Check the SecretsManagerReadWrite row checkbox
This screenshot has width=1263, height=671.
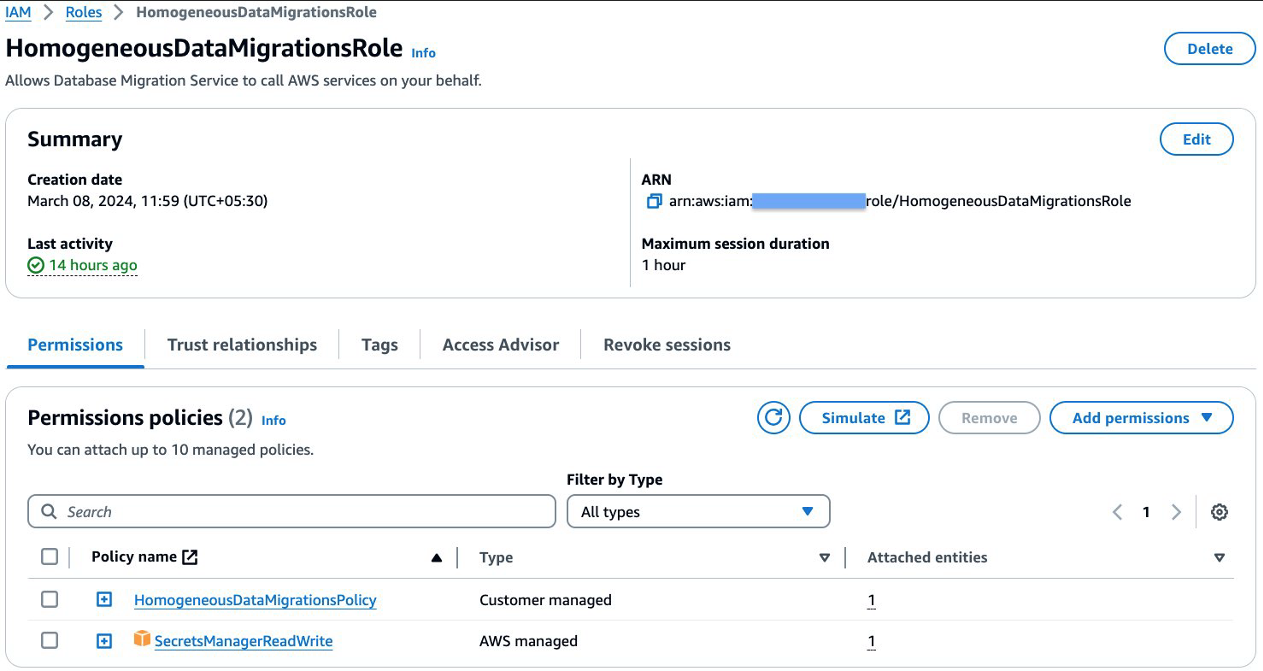pos(49,641)
